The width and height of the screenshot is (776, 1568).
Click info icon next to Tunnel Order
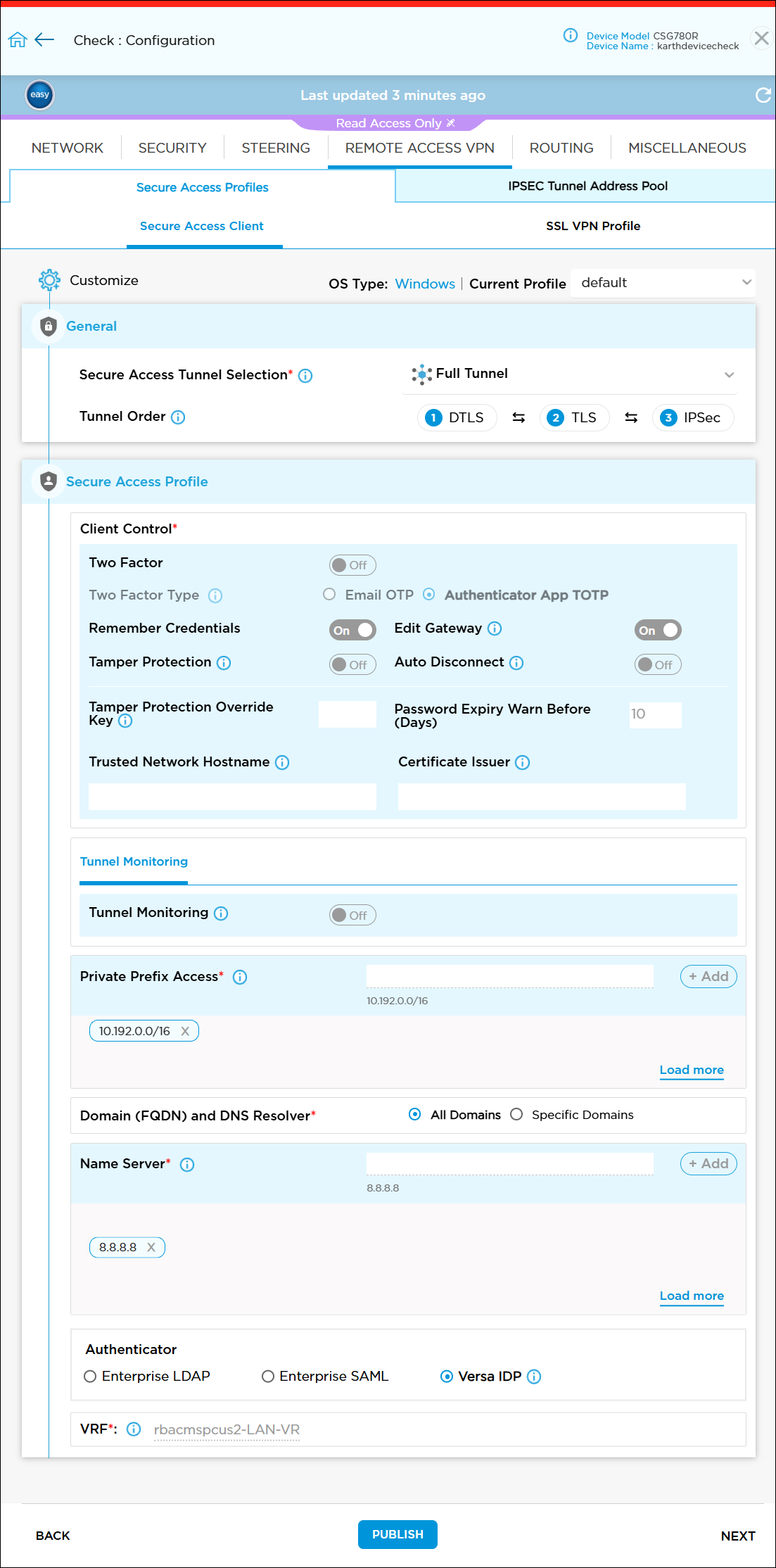[x=179, y=417]
